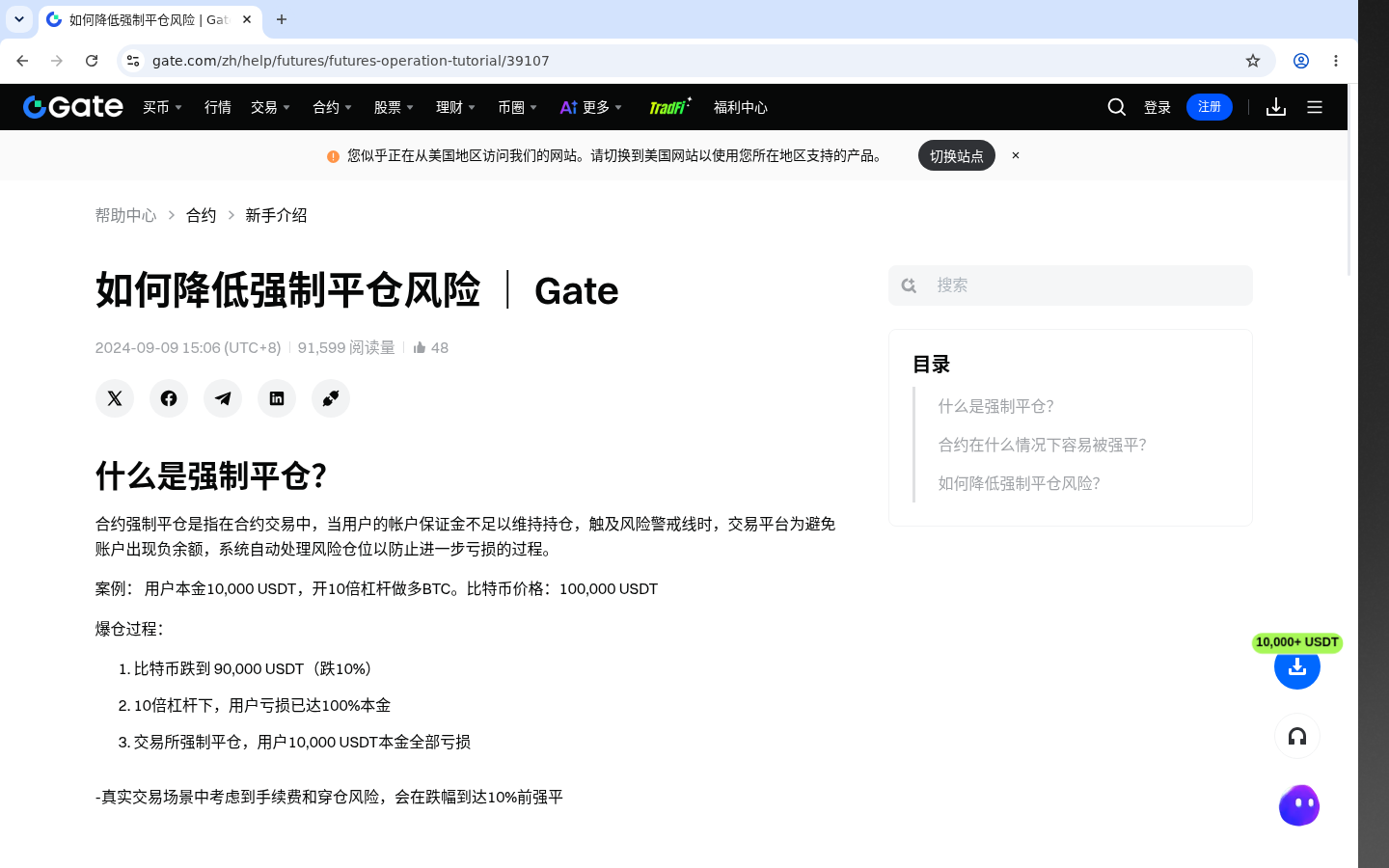Click the browser address bar URL
The width and height of the screenshot is (1389, 868).
pos(351,61)
